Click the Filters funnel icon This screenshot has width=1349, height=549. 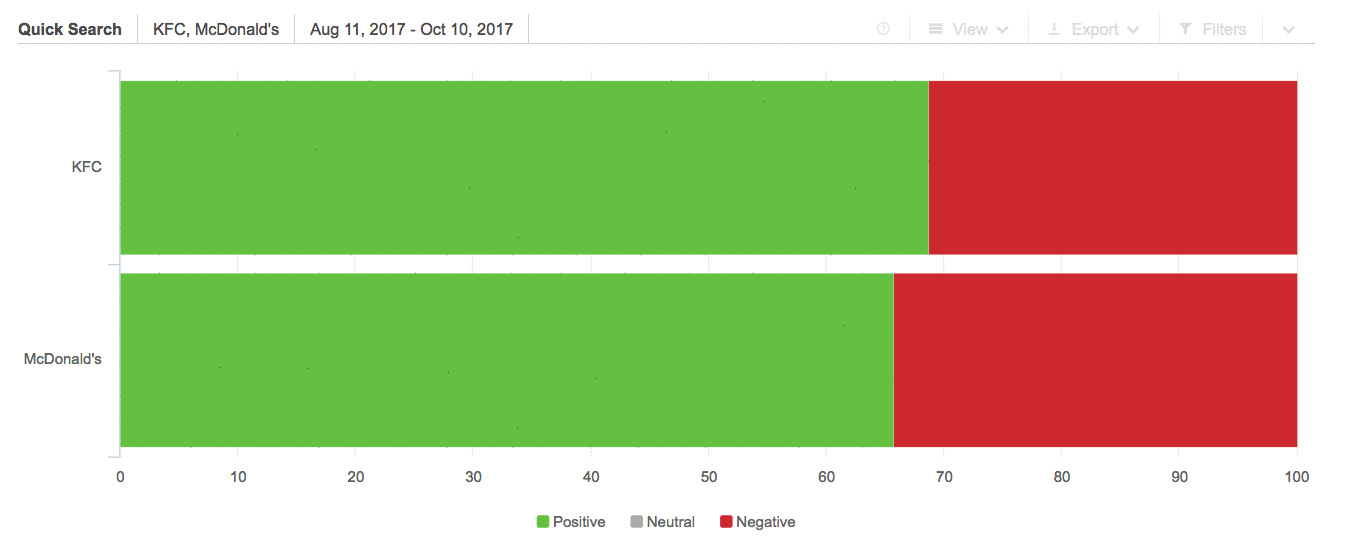1185,29
